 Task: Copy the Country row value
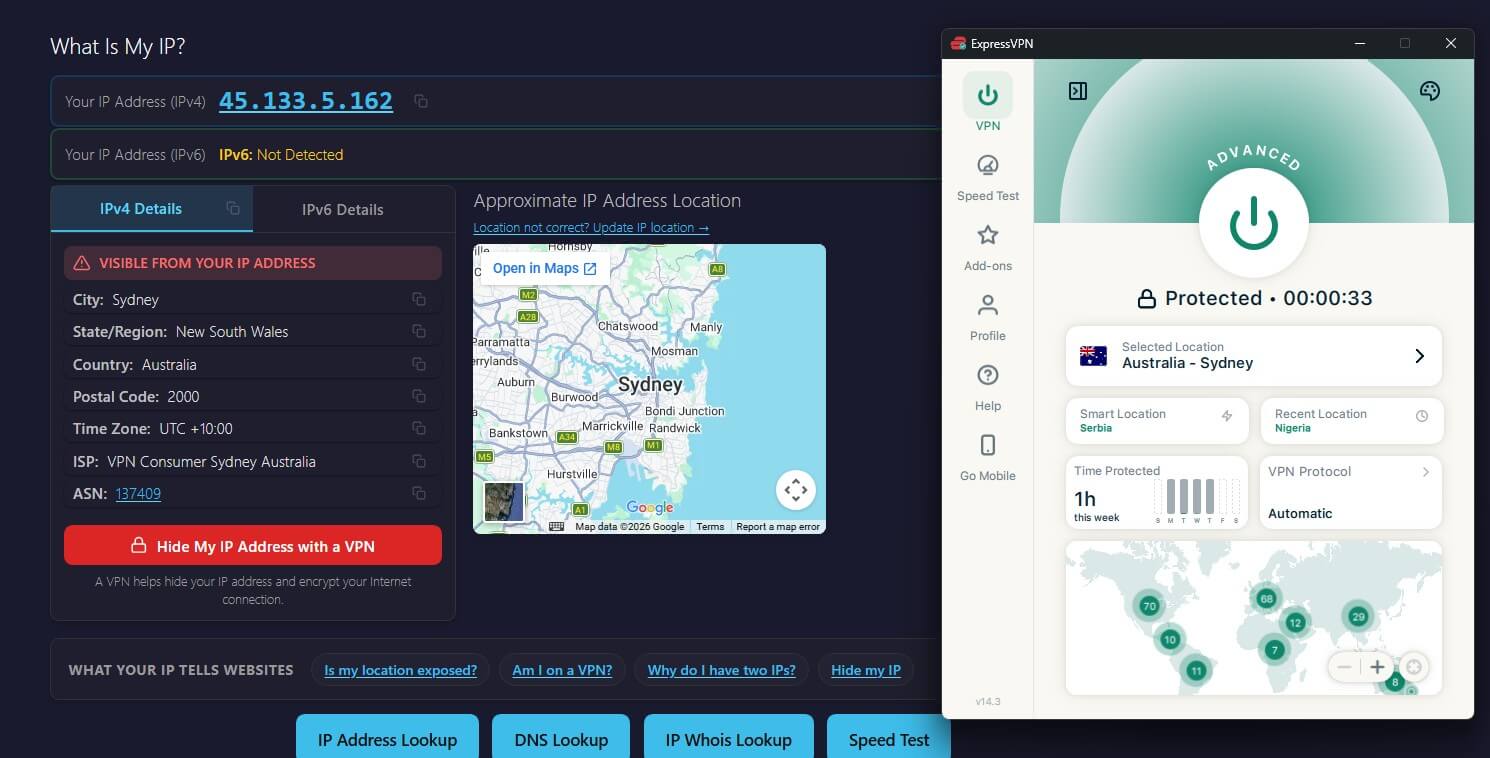[419, 364]
